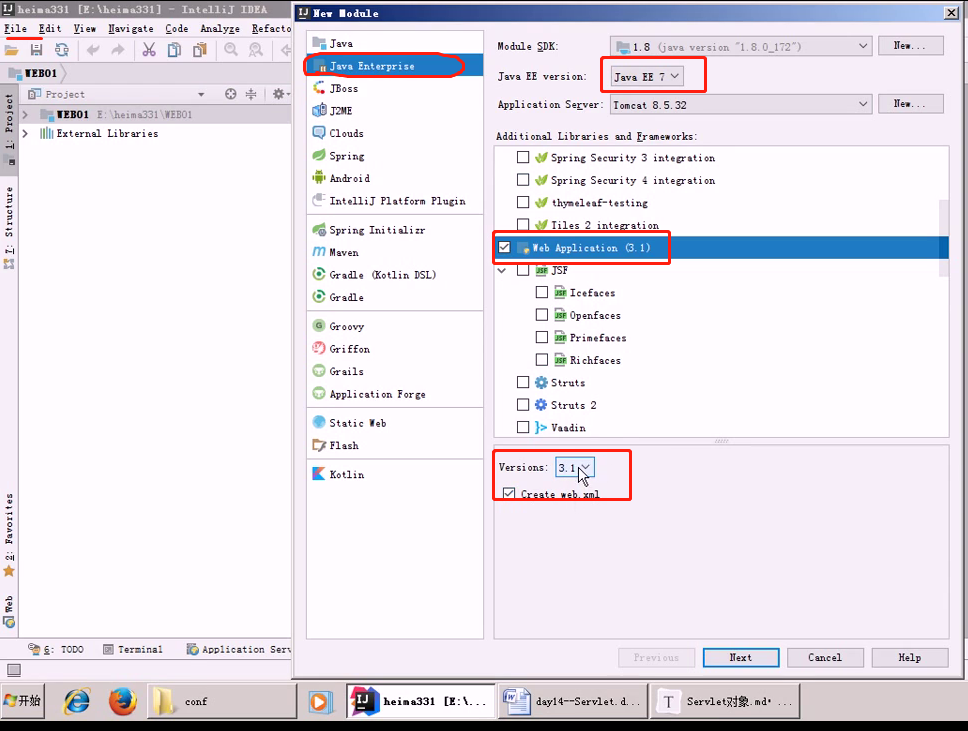This screenshot has height=731, width=968.
Task: Click New button beside Module SDK
Action: tap(909, 46)
